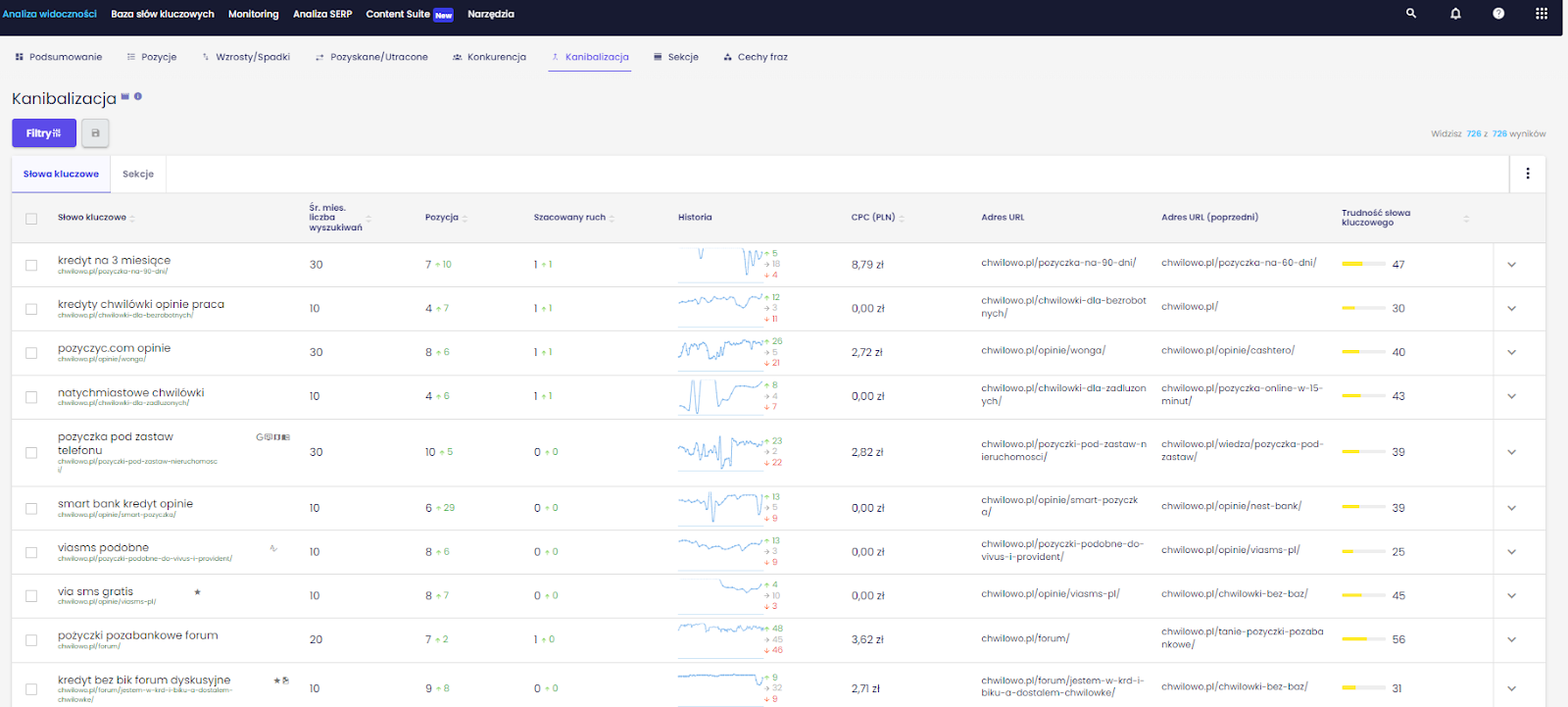
Task: Check the pozyczka pod zastaw telefonu row
Action: click(x=31, y=453)
